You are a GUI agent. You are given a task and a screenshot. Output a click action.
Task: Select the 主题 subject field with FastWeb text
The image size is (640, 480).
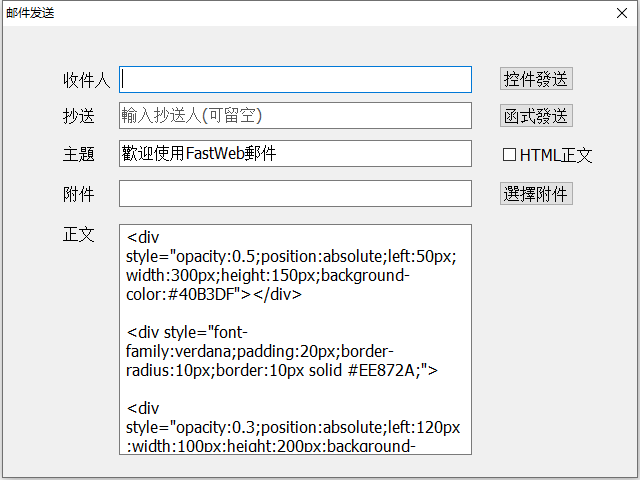(x=295, y=153)
